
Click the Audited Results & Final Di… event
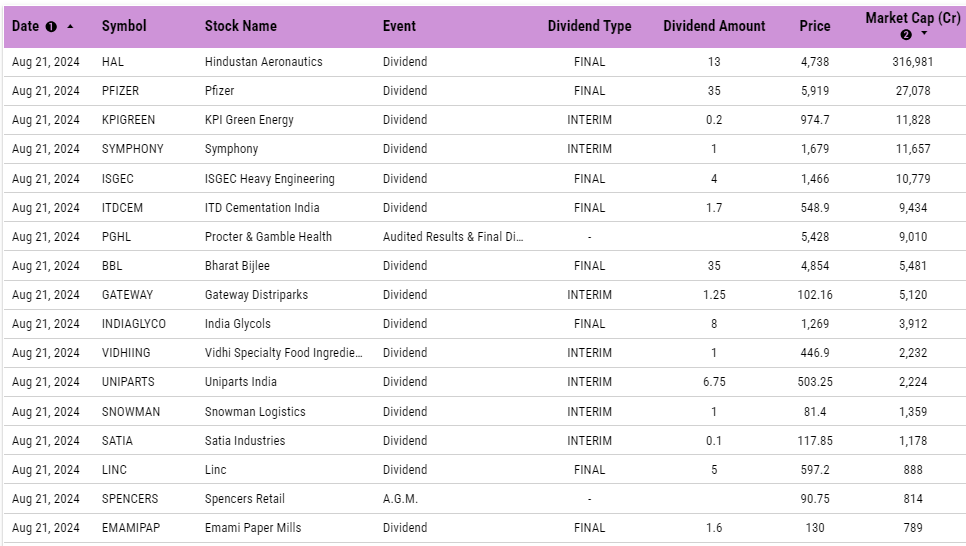tap(453, 237)
